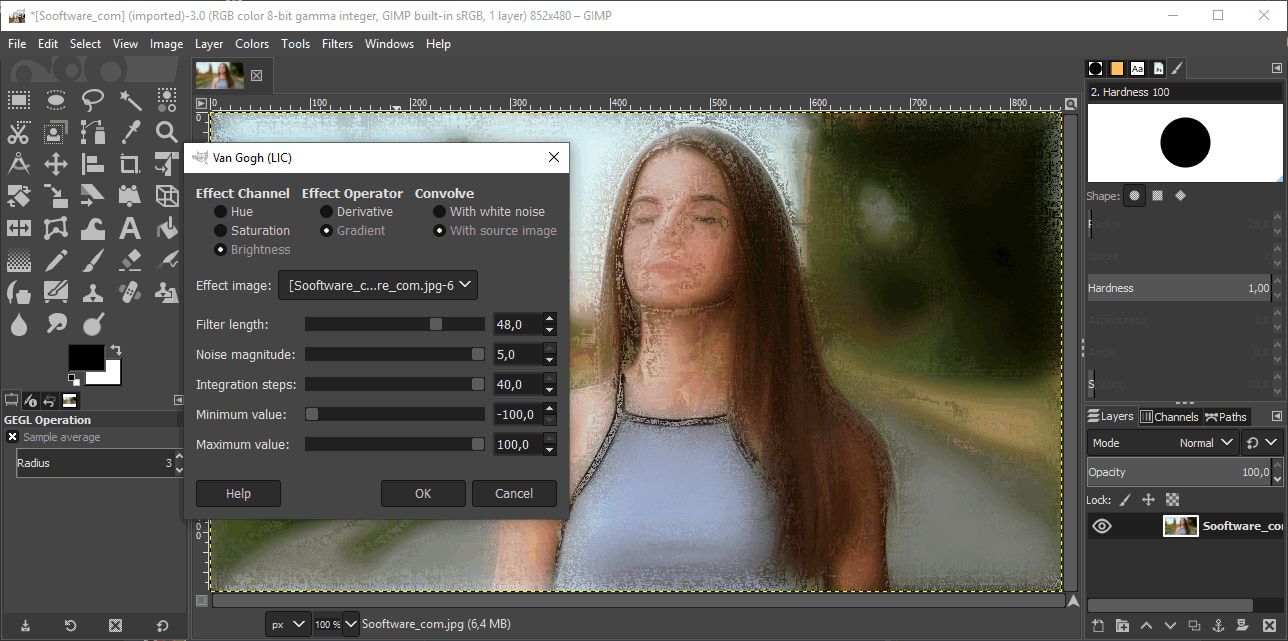Confirm the Van Gogh filter with OK
Image resolution: width=1288 pixels, height=641 pixels.
coord(422,493)
